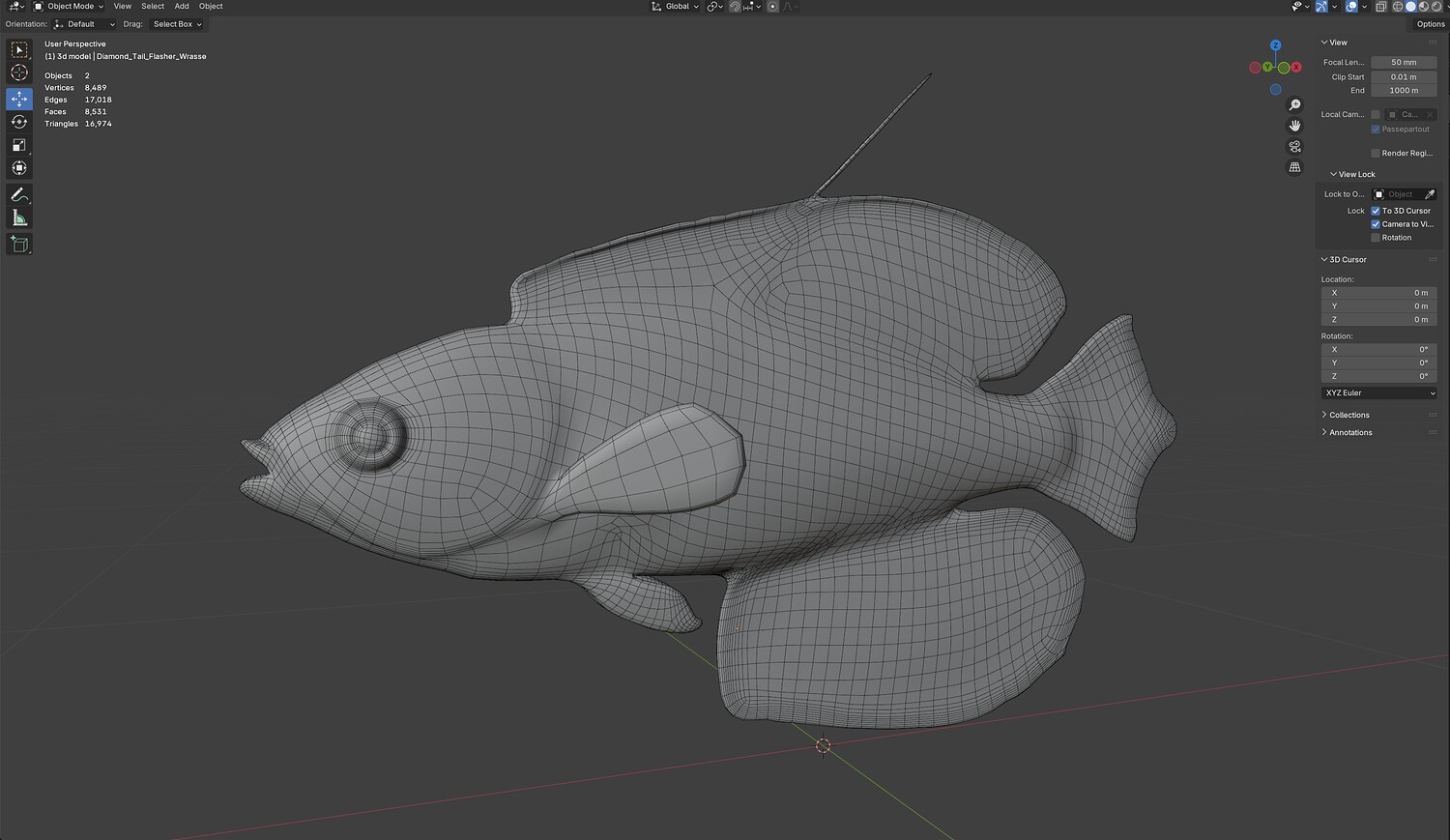Click the Lock to Object field

1397,194
